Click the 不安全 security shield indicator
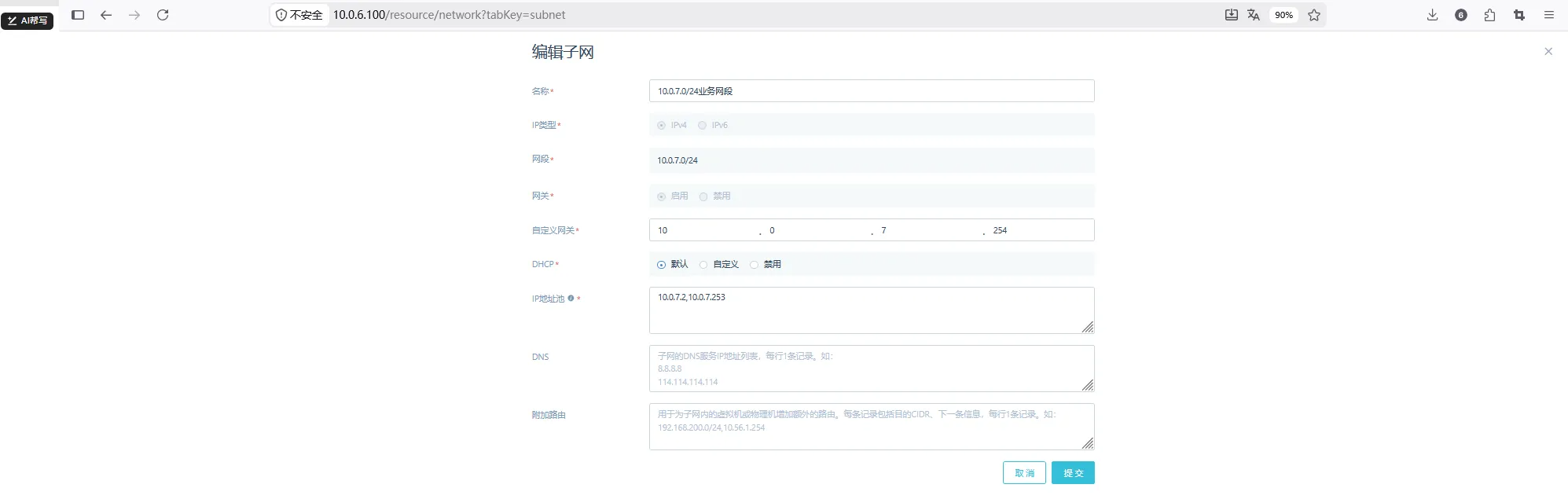This screenshot has width=1568, height=499. tap(299, 15)
